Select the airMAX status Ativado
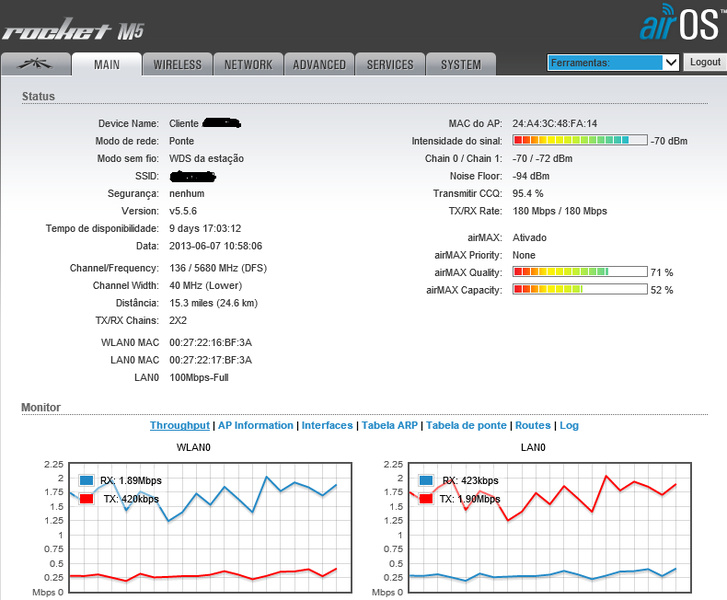The image size is (727, 600). [x=529, y=238]
